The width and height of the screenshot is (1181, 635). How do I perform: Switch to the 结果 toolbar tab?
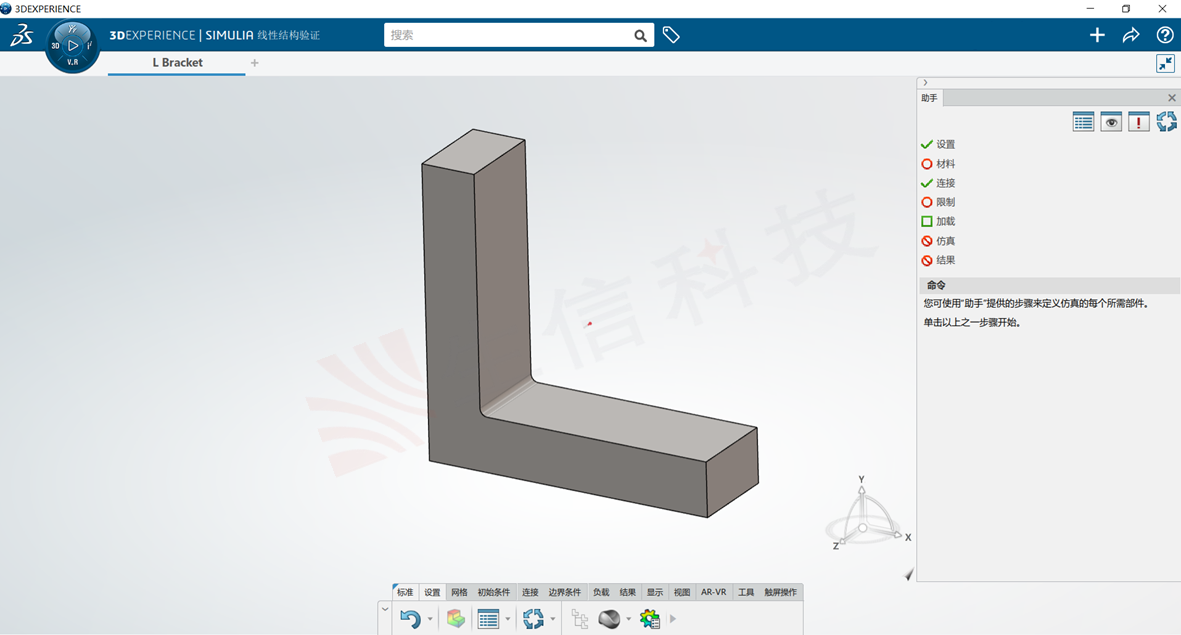[627, 592]
